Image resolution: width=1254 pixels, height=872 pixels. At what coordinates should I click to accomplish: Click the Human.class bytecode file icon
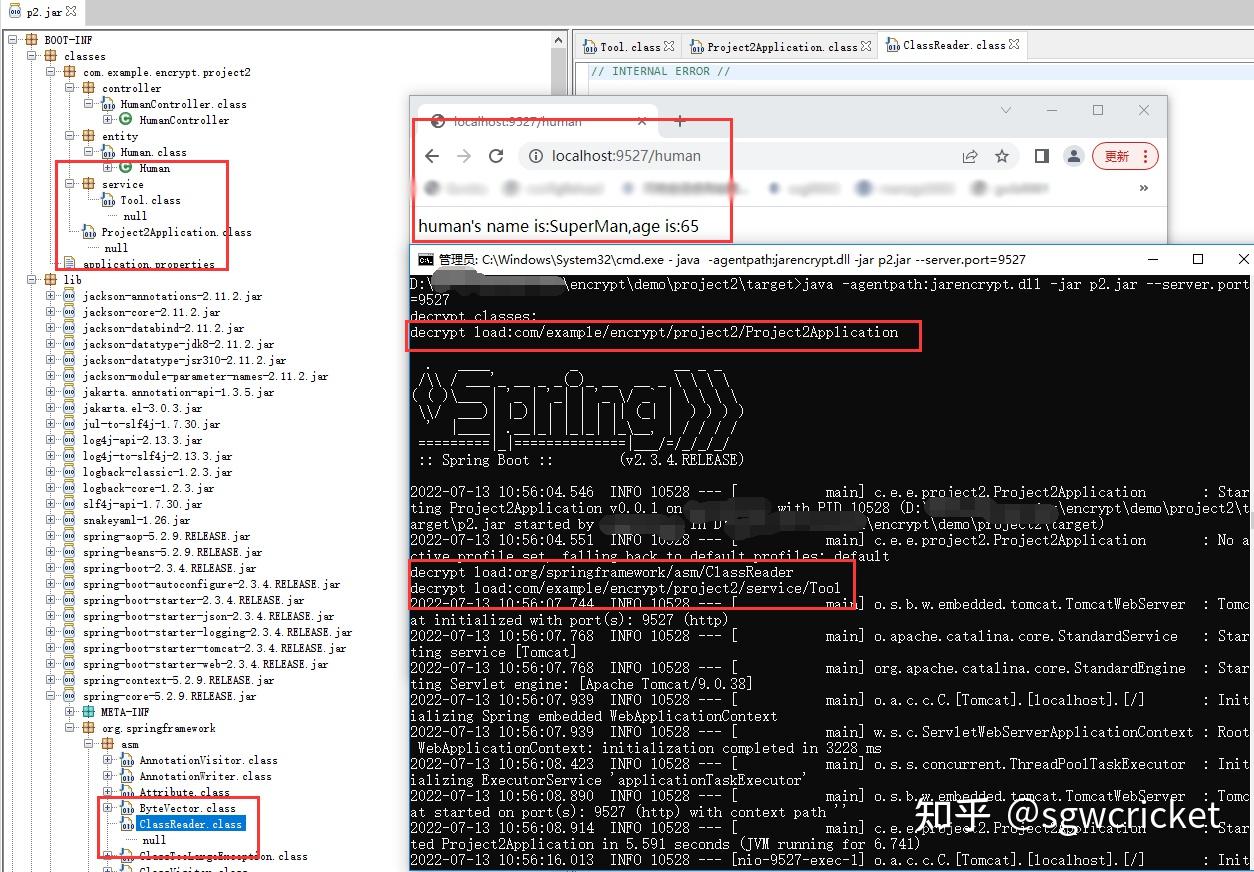[x=108, y=152]
